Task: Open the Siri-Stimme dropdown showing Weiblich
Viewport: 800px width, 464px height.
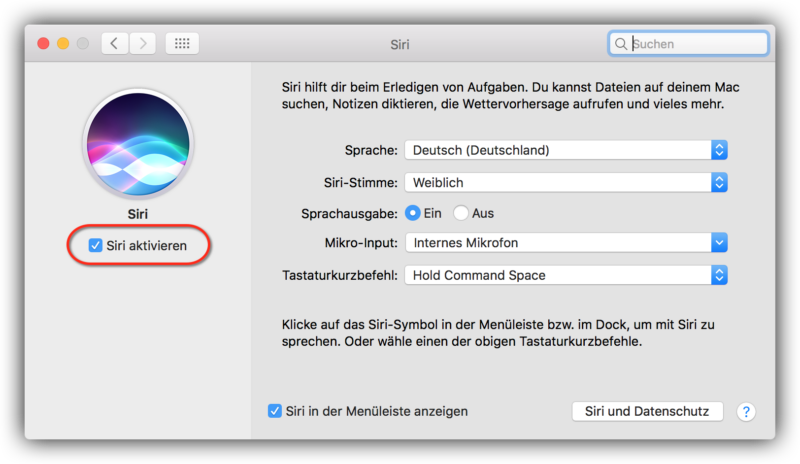Action: tap(566, 182)
